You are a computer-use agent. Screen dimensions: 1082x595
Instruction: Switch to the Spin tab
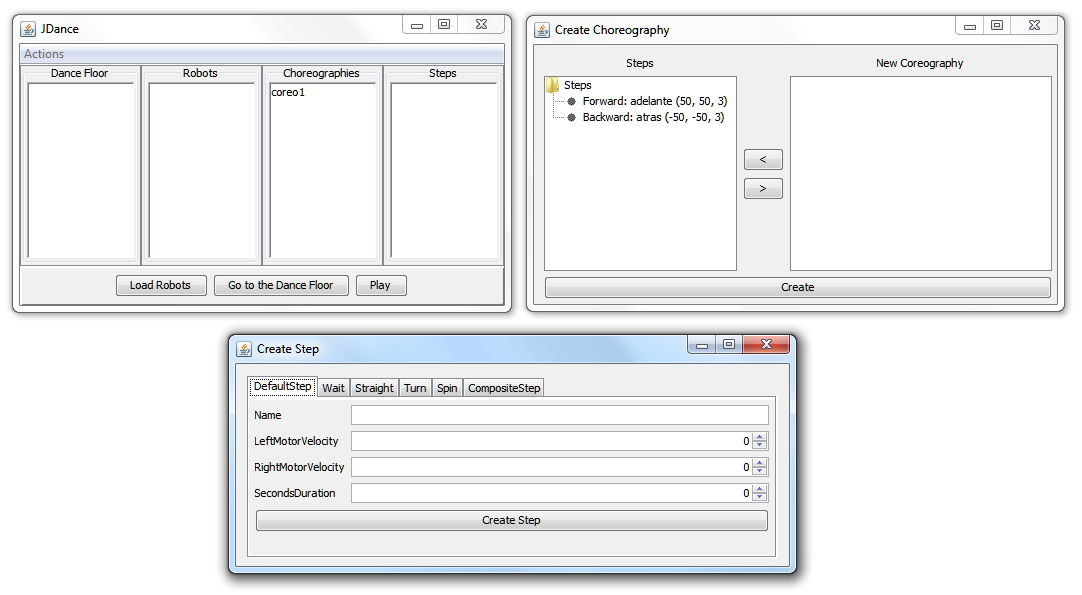[x=447, y=388]
